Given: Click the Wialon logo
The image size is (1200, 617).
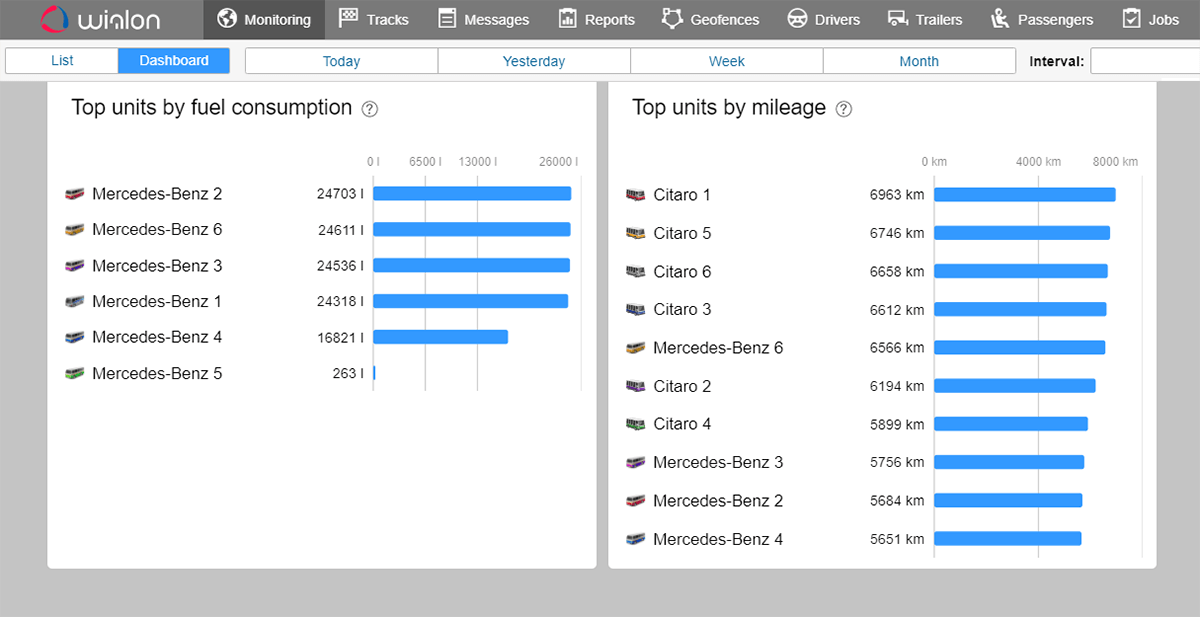Looking at the screenshot, I should [x=100, y=20].
